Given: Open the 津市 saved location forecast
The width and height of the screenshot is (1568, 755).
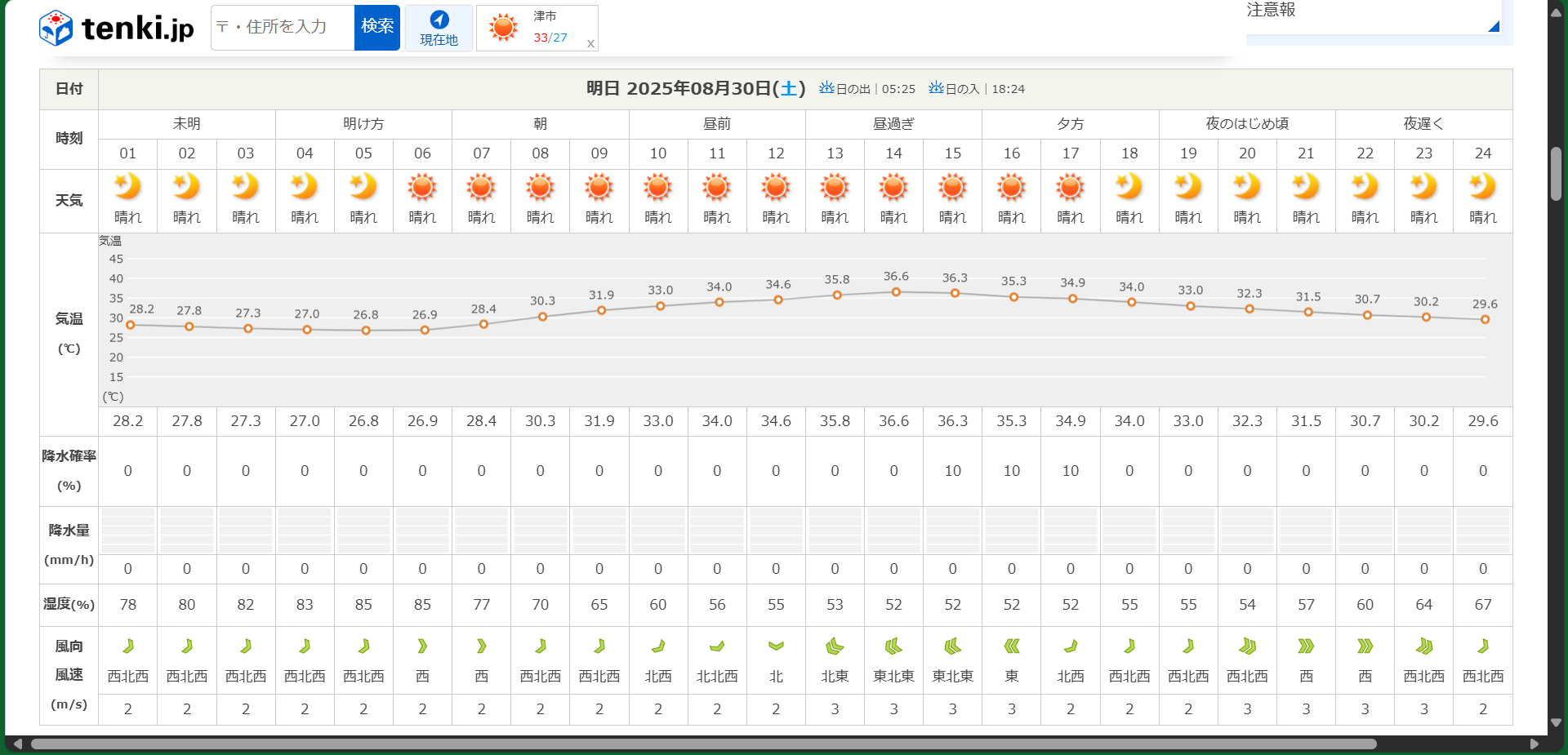Looking at the screenshot, I should point(531,27).
